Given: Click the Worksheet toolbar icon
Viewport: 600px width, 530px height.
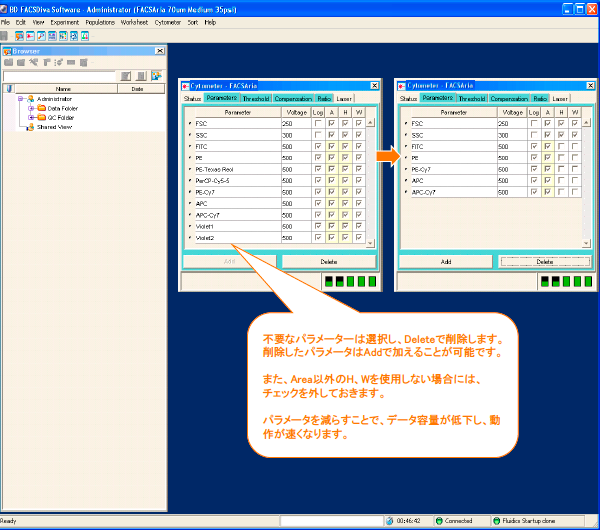Looking at the screenshot, I should [x=52, y=36].
